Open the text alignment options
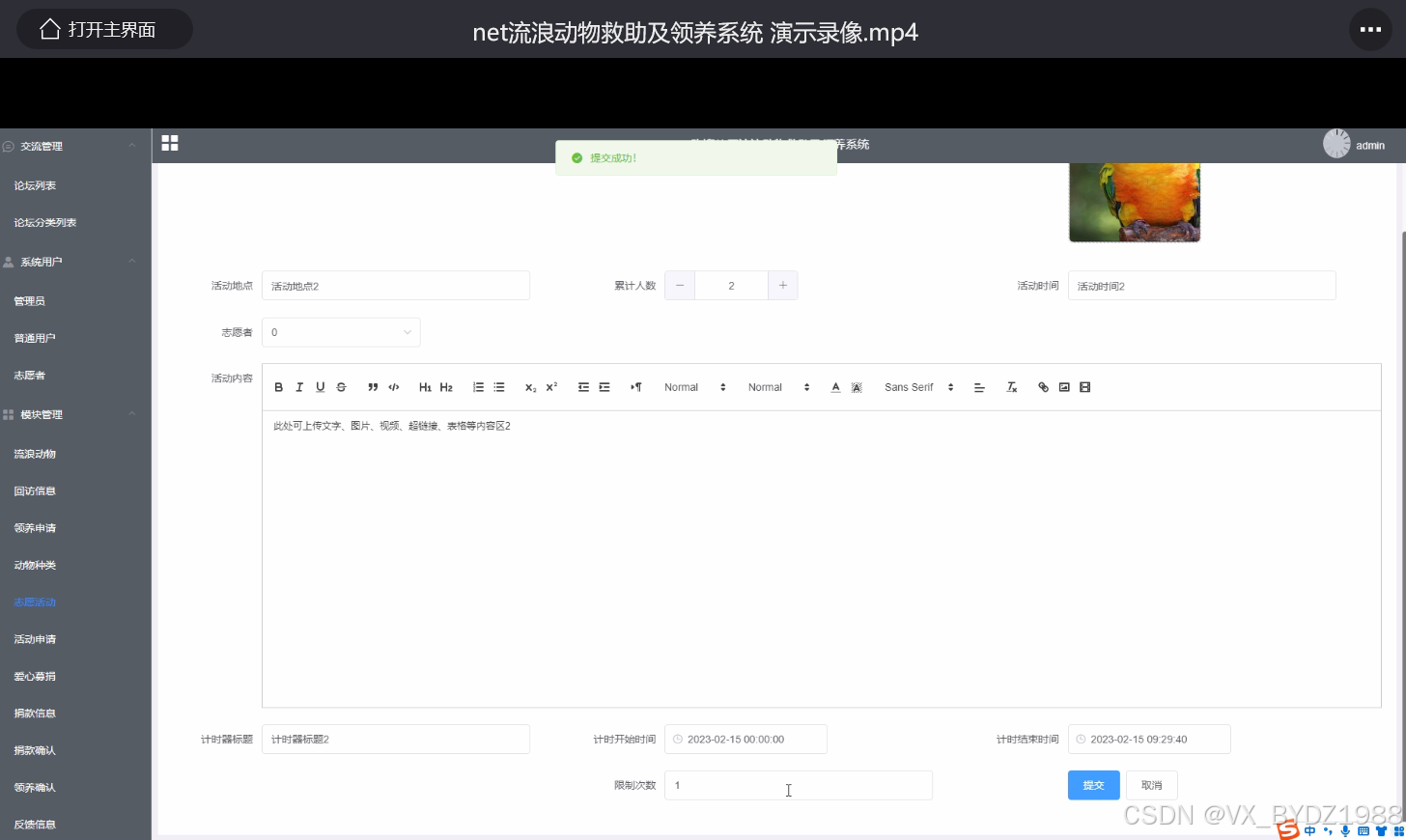 [979, 387]
